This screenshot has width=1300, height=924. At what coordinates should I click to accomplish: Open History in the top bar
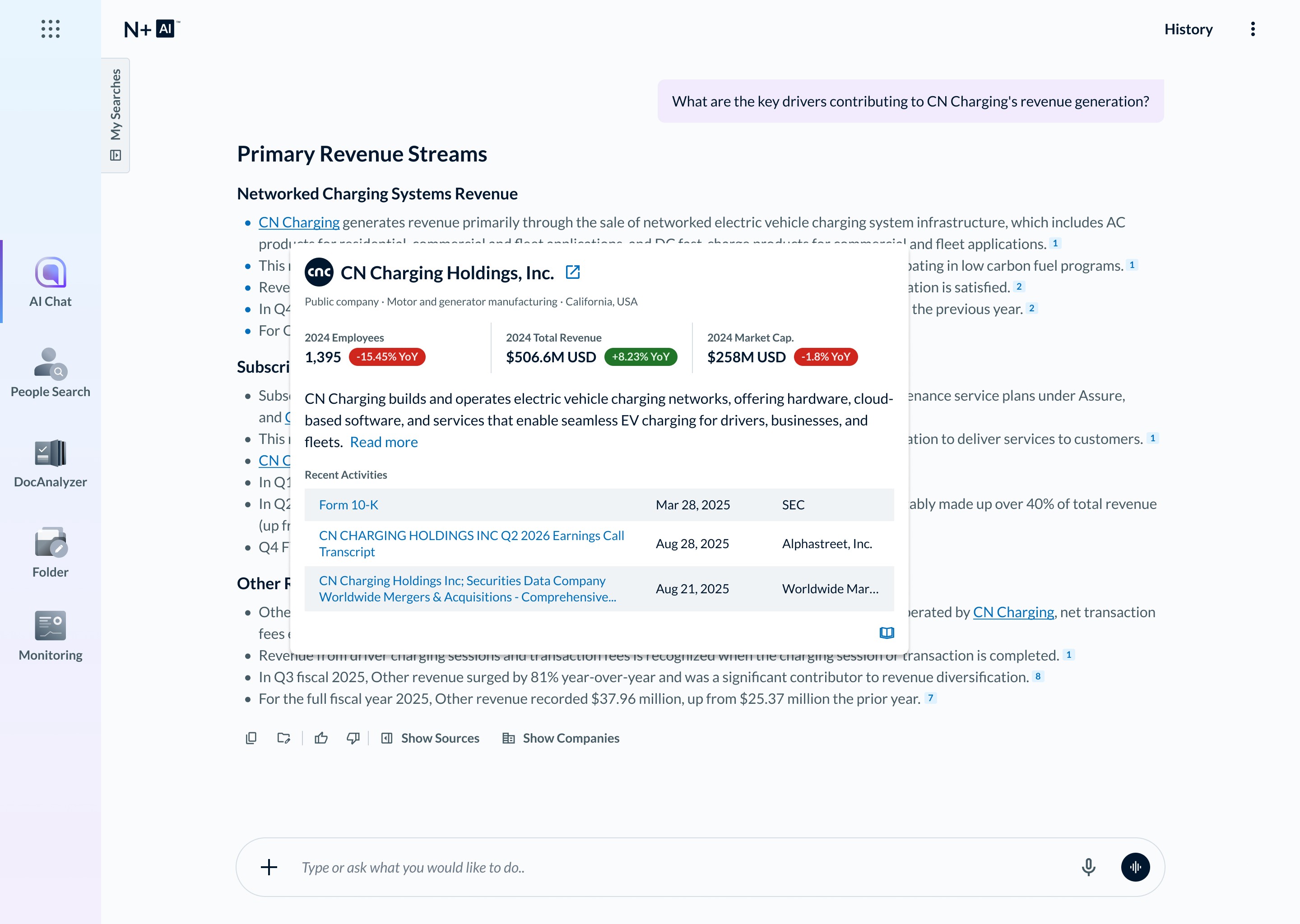point(1188,29)
